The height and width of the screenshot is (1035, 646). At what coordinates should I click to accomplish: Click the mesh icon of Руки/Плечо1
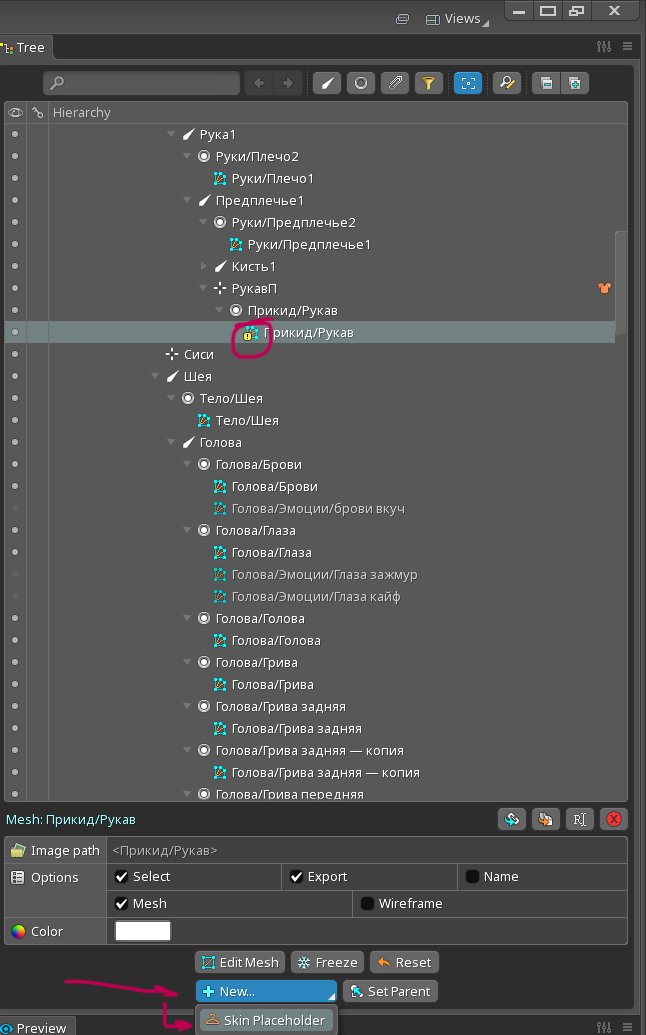click(x=220, y=178)
